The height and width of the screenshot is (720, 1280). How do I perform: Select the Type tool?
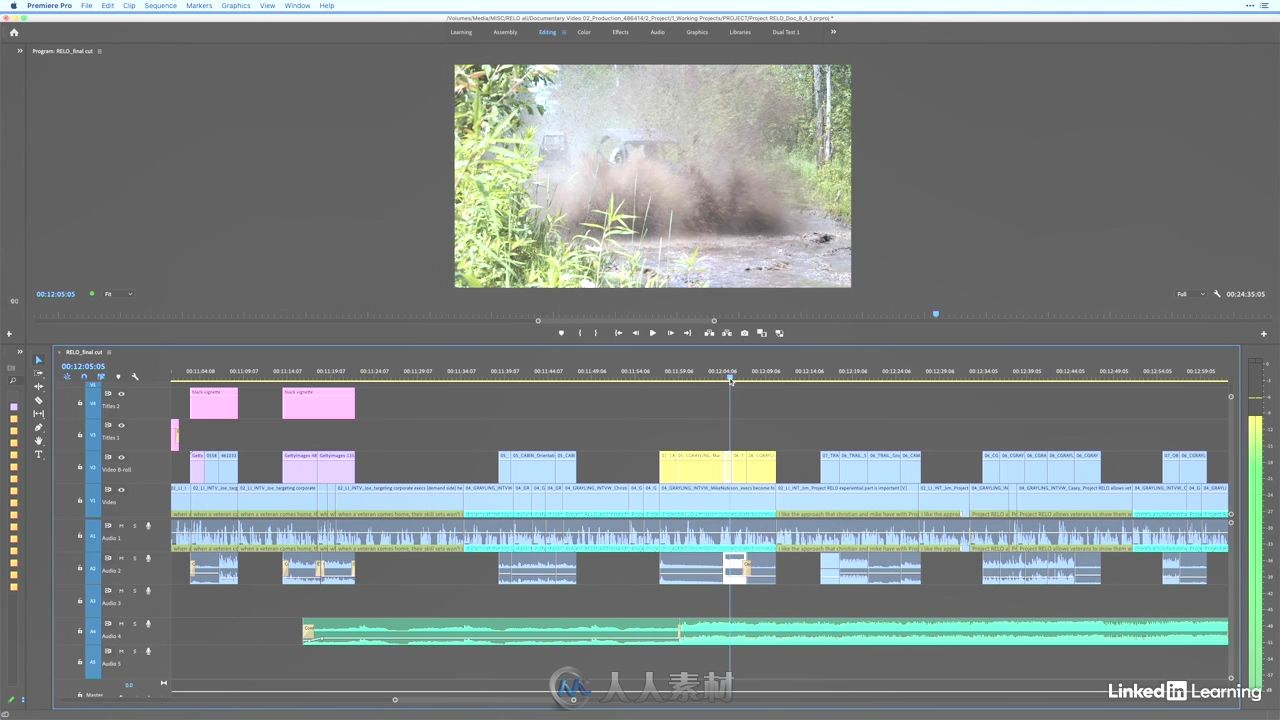[39, 454]
